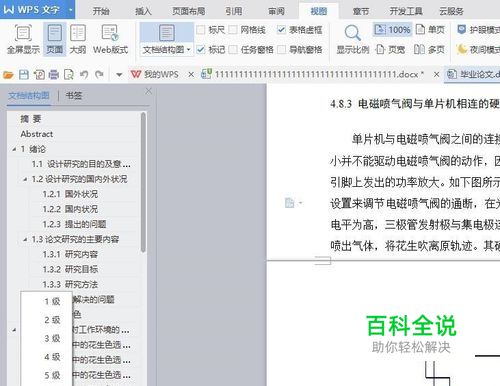The width and height of the screenshot is (500, 386).
Task: Open the quick access toolbar customize arrow
Action: tap(119, 75)
